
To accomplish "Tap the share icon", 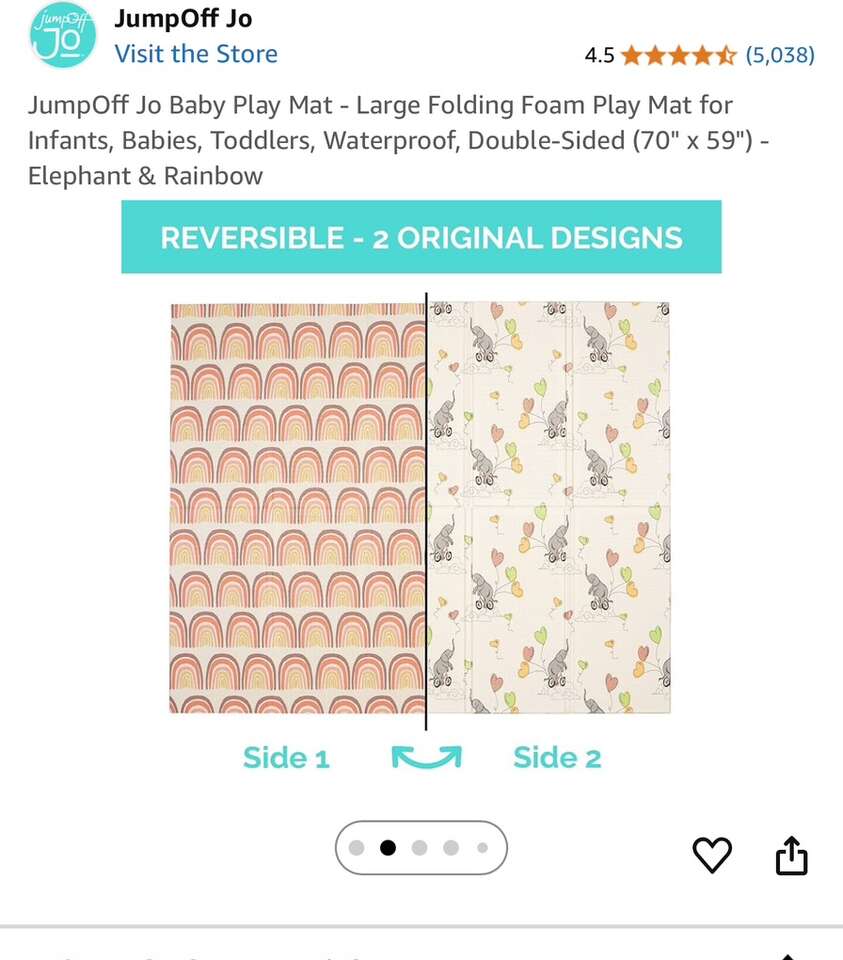I will [x=791, y=855].
